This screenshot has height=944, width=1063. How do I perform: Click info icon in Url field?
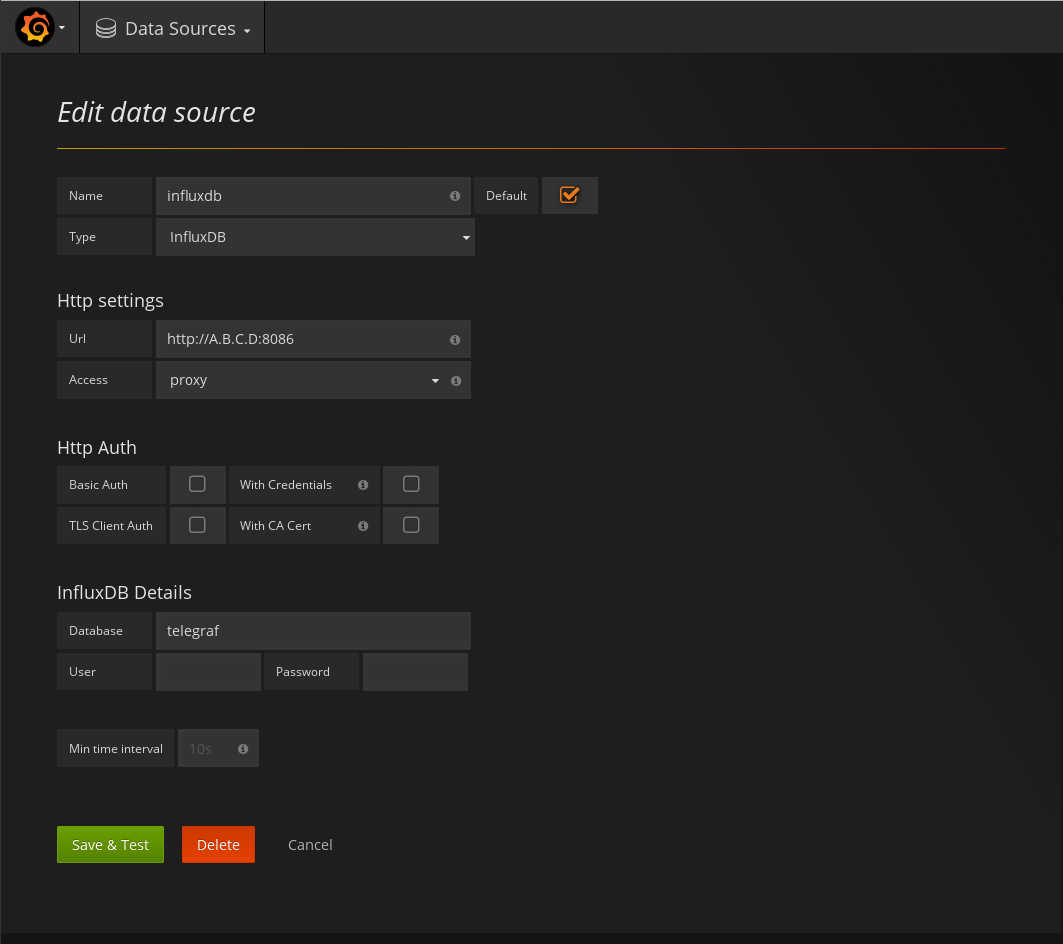tap(455, 339)
